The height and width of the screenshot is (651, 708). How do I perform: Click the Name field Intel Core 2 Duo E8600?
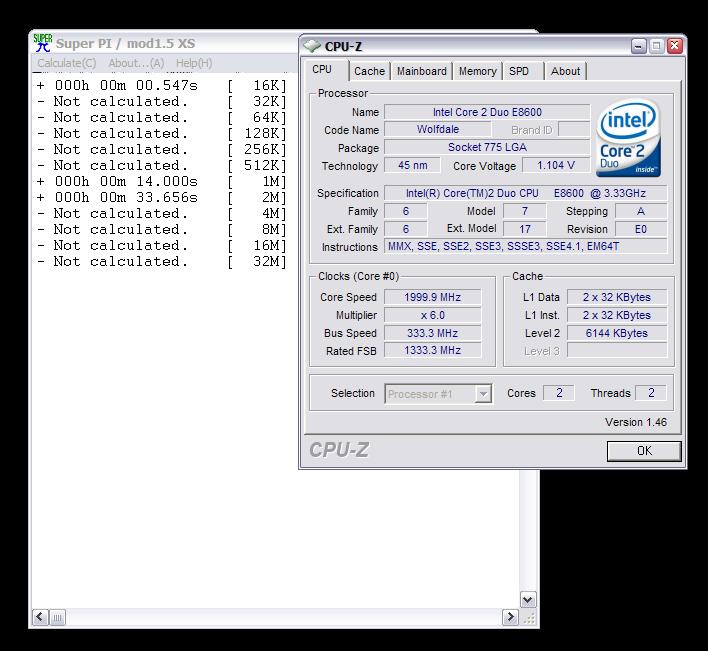click(487, 112)
